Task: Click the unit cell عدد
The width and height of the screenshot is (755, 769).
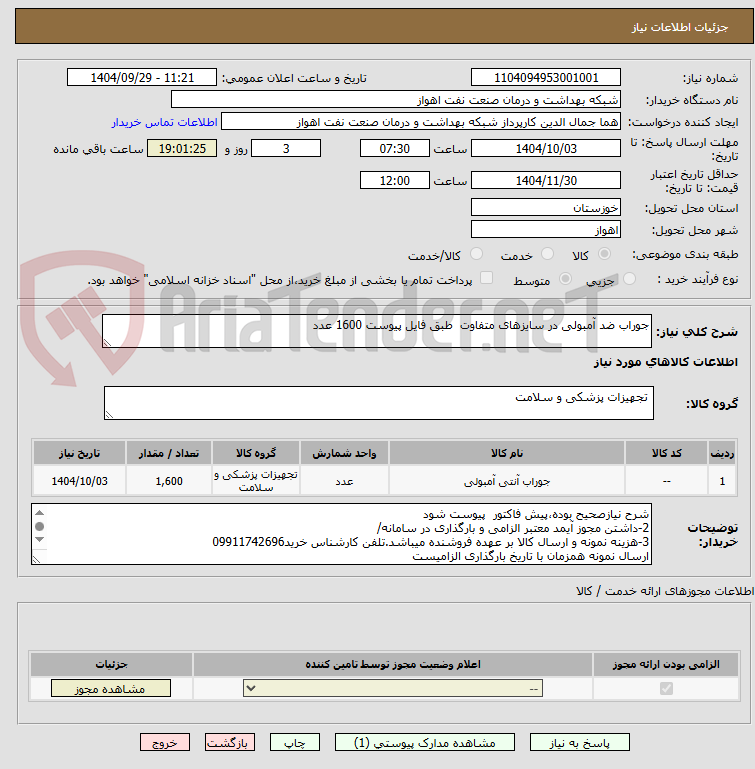Action: pyautogui.click(x=344, y=481)
